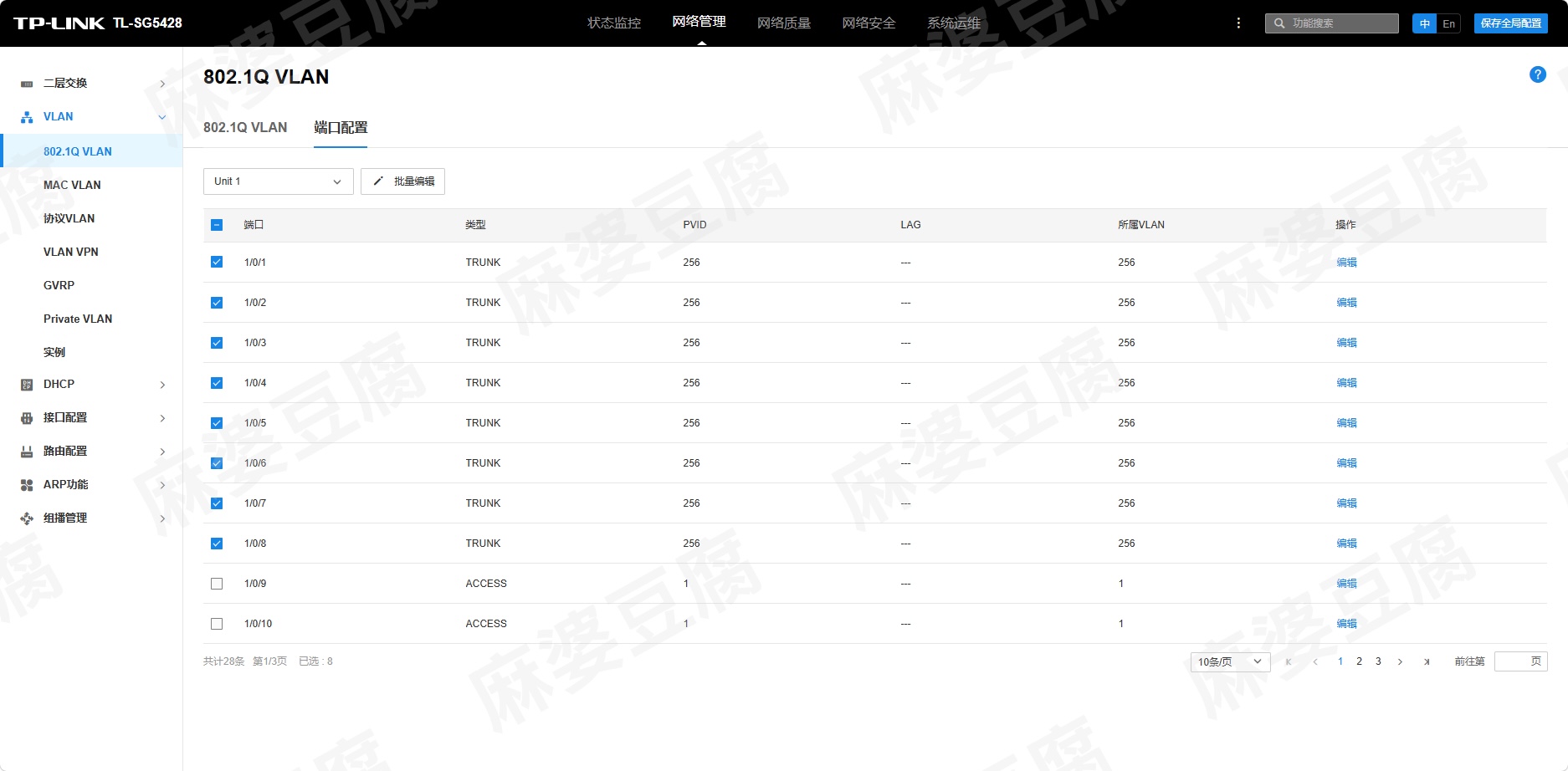Select VLAN VPN in sidebar
1568x771 pixels.
point(71,252)
